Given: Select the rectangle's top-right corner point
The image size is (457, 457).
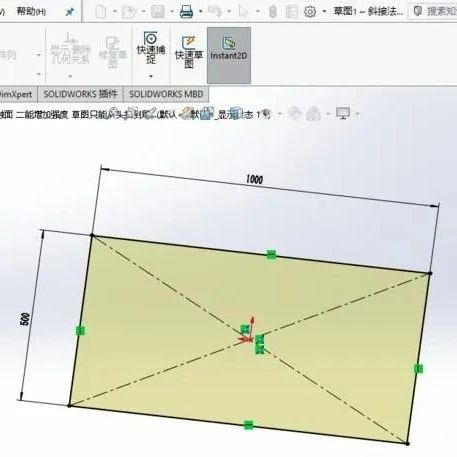Looking at the screenshot, I should pyautogui.click(x=430, y=273).
